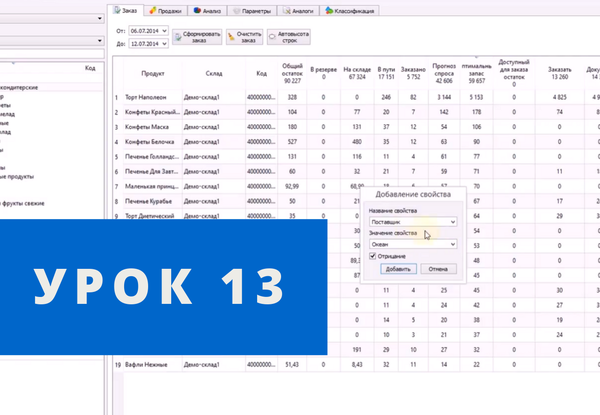
Task: Click the Склад column header
Action: 214,73
